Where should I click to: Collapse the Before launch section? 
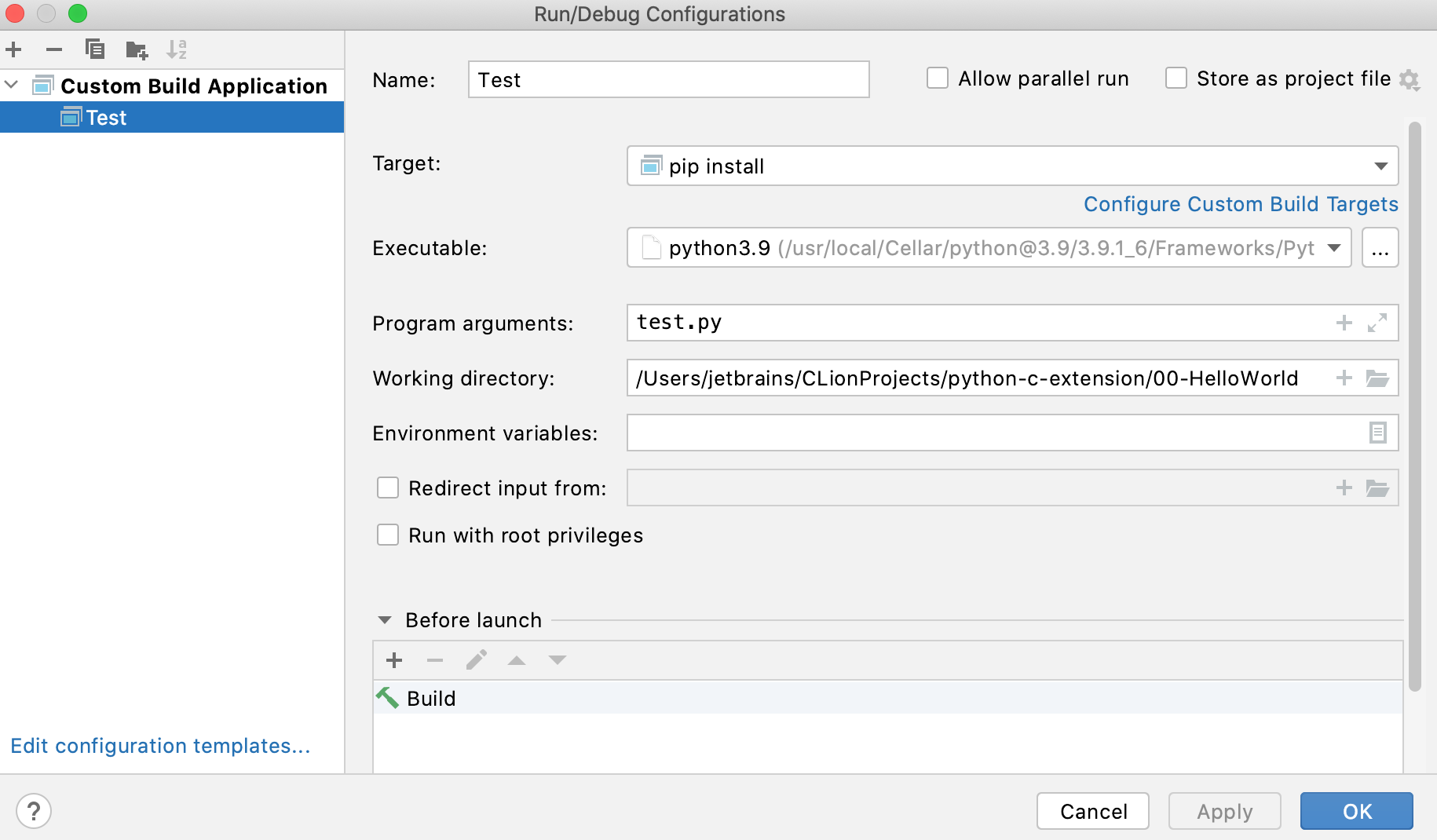384,619
